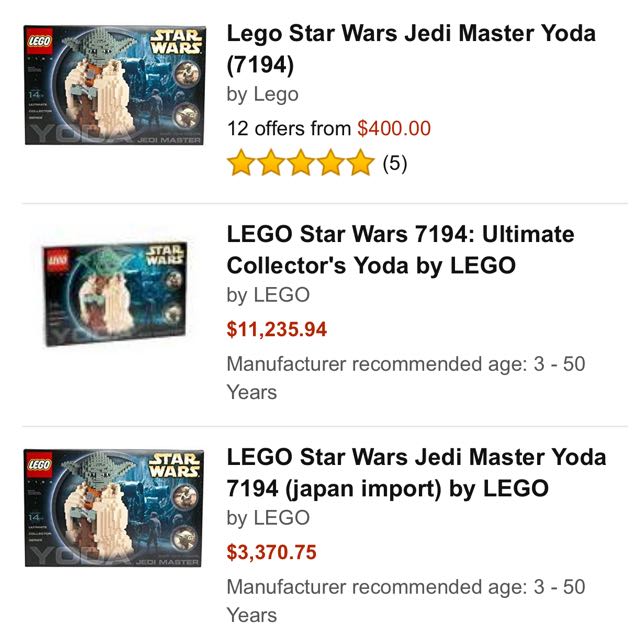Open the '12 offers from' link

point(290,128)
